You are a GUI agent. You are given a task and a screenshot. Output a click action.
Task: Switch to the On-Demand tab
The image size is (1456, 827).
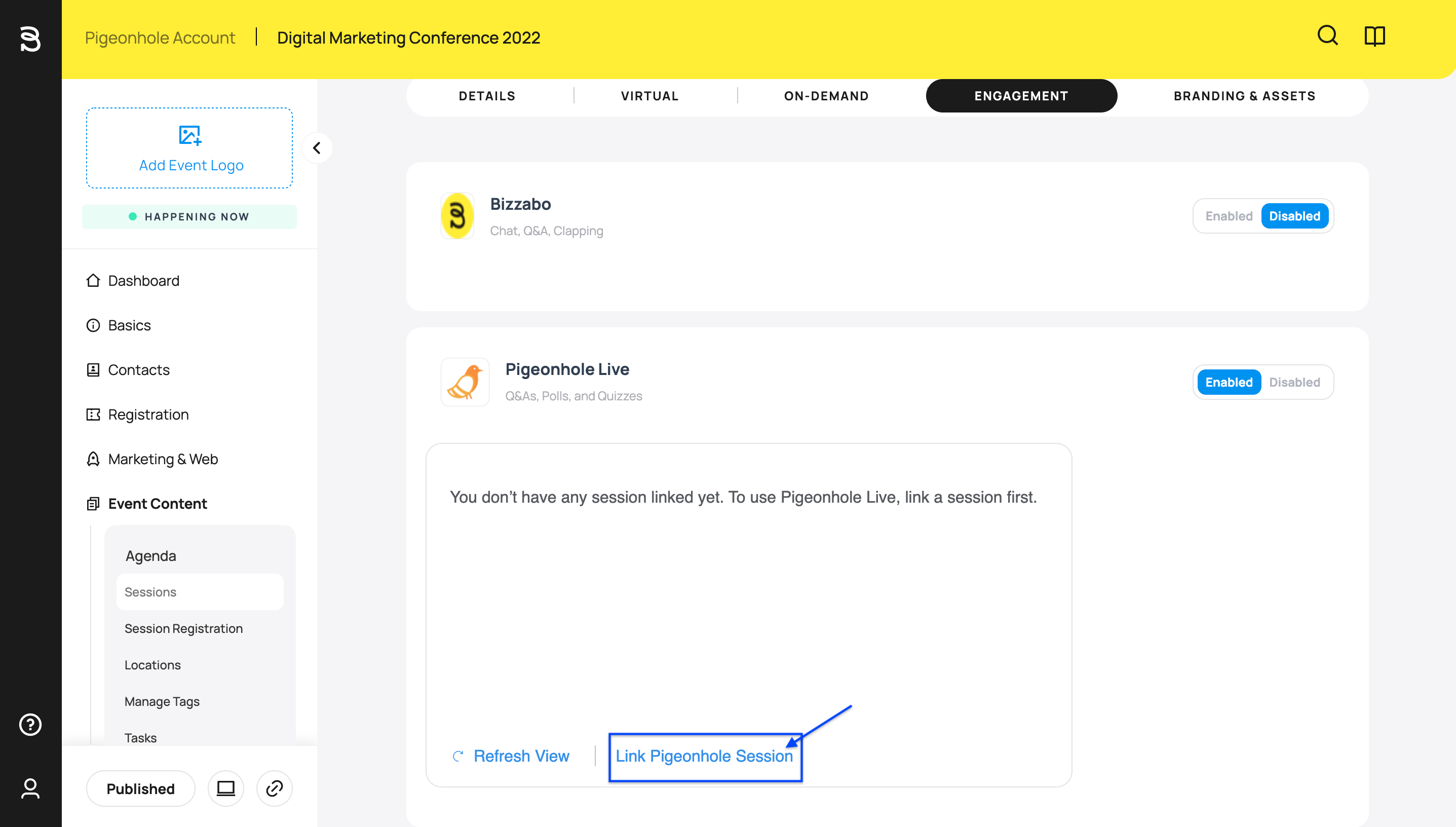point(826,96)
